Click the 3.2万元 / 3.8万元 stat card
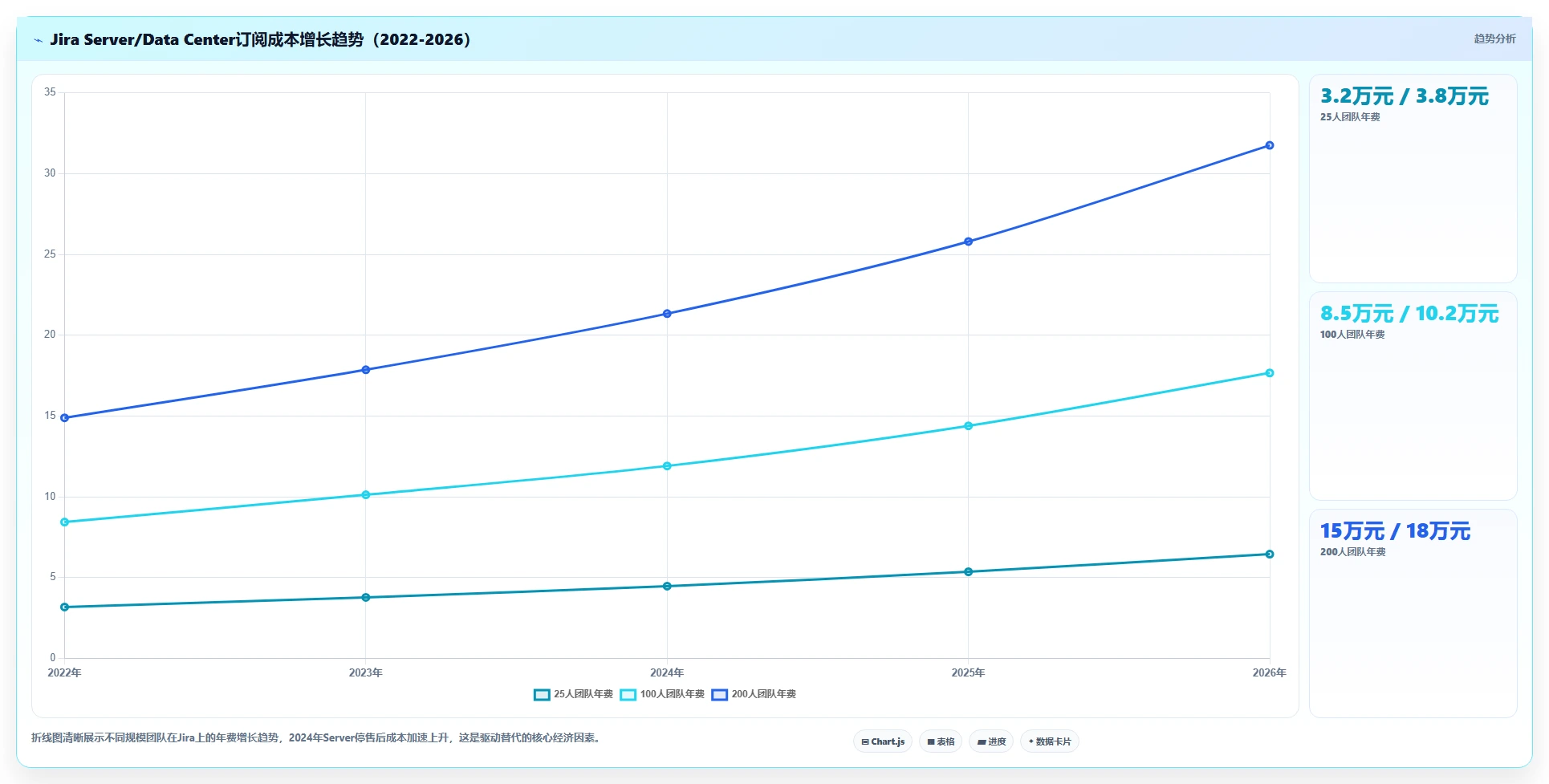The image size is (1549, 784). [1413, 179]
